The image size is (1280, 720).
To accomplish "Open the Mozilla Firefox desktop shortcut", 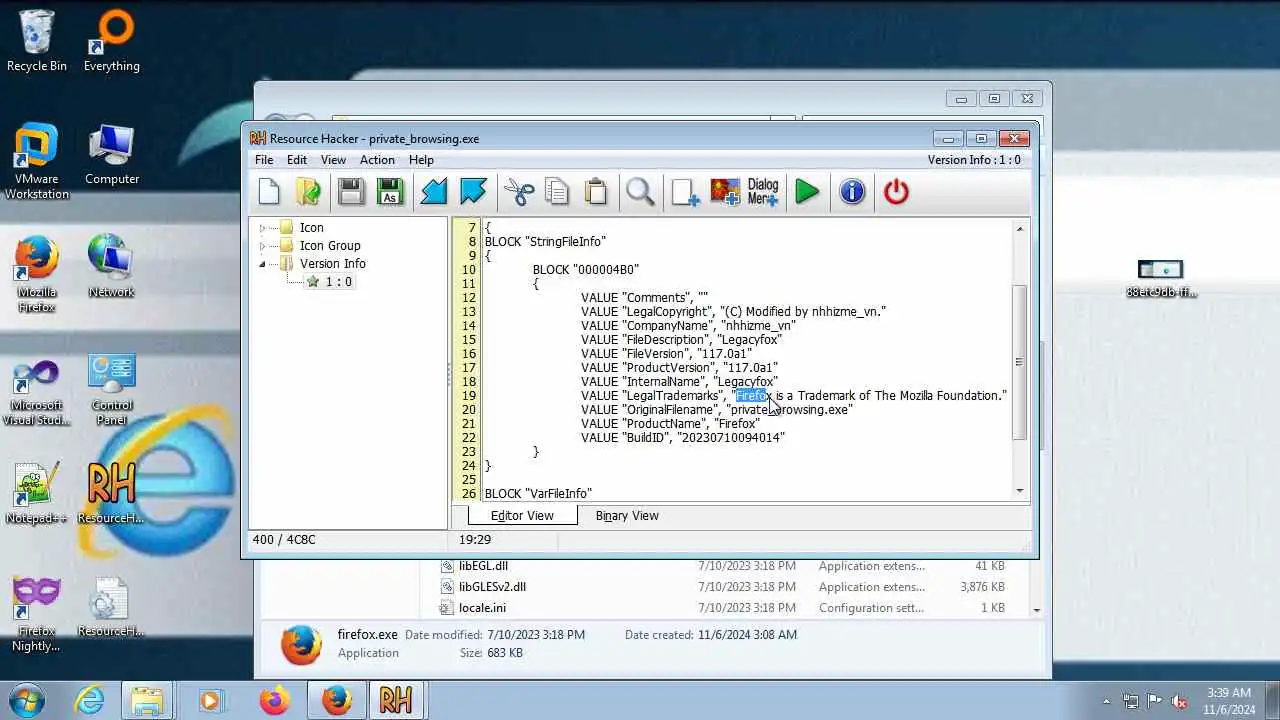I will [x=37, y=274].
